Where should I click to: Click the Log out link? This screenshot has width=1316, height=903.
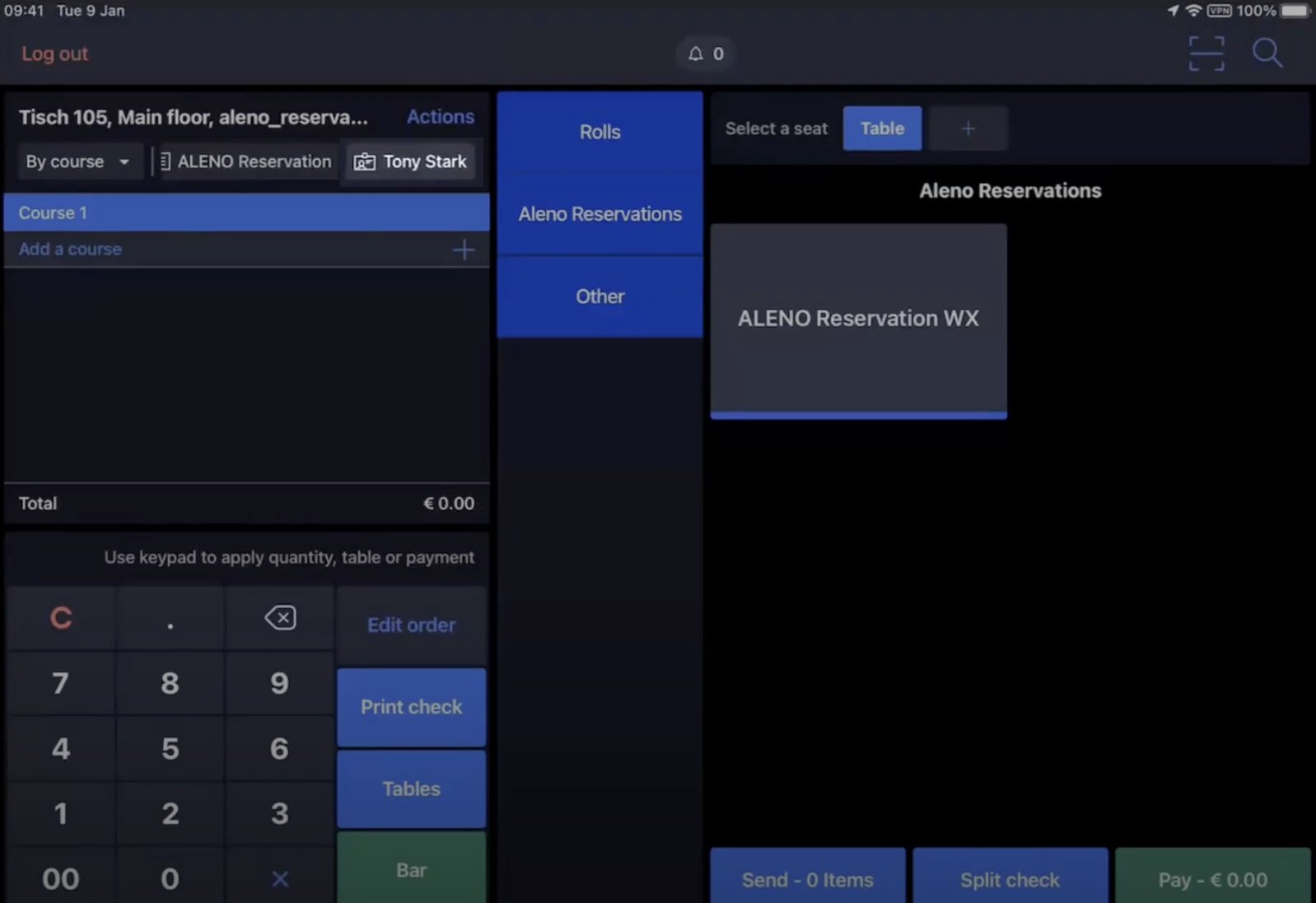[x=54, y=54]
